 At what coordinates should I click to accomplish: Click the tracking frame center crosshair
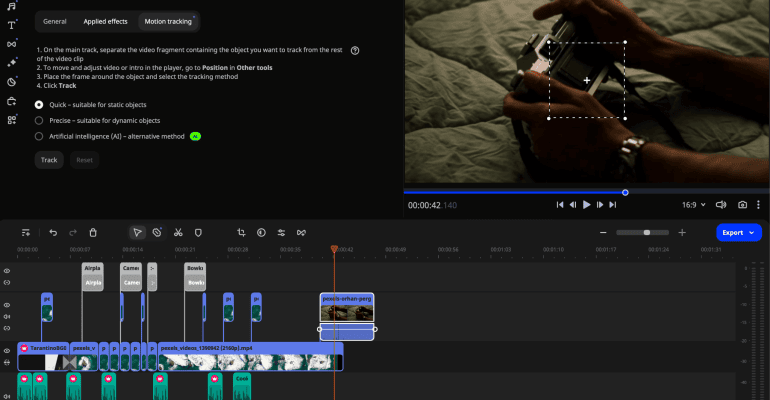point(586,80)
